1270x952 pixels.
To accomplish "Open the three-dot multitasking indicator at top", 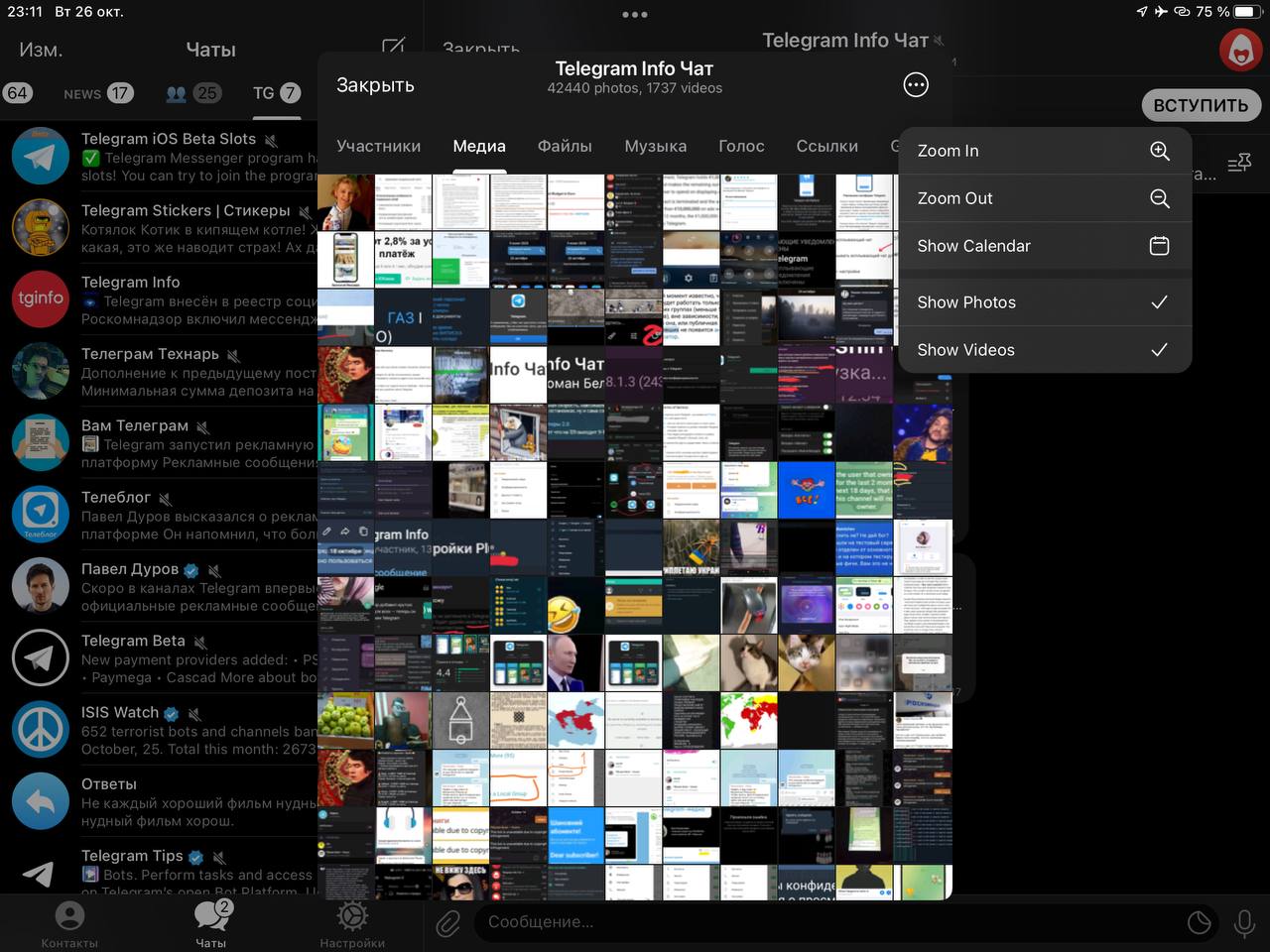I will coord(635,14).
